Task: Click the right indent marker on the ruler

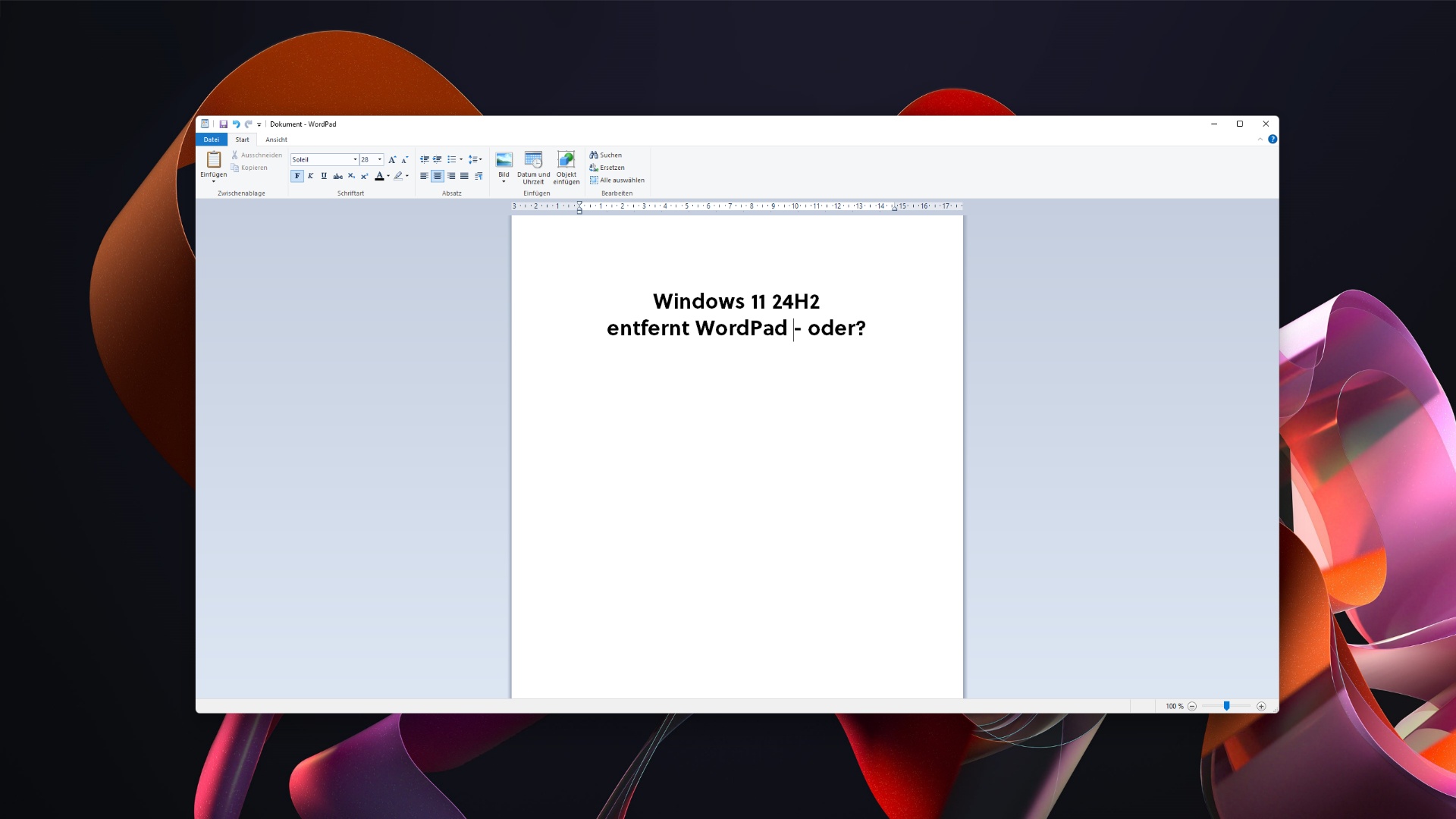Action: coord(895,208)
